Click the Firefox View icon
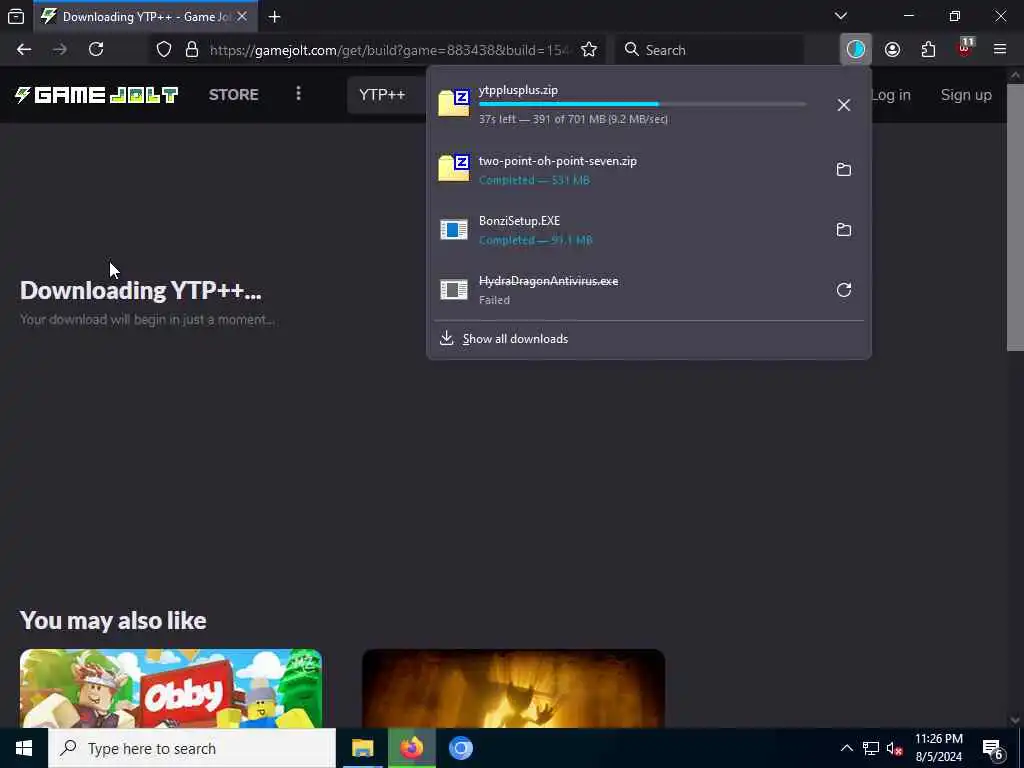Viewport: 1024px width, 768px height. tap(16, 16)
